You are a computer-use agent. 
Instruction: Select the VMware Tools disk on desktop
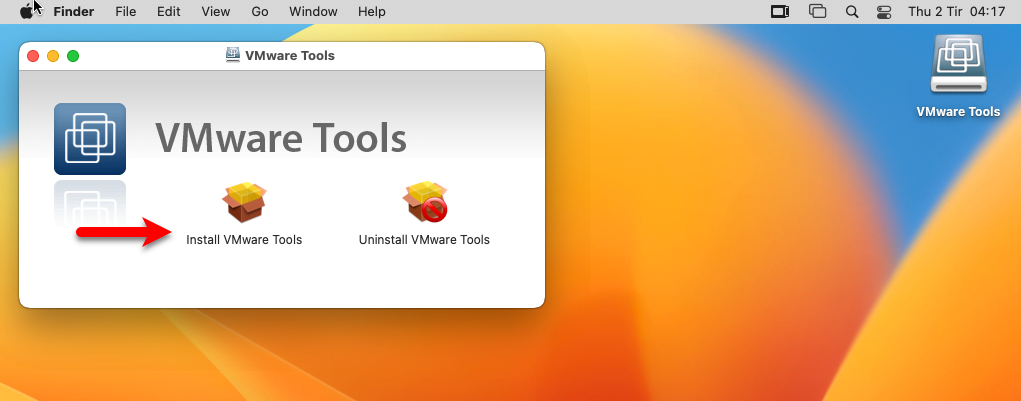point(958,64)
